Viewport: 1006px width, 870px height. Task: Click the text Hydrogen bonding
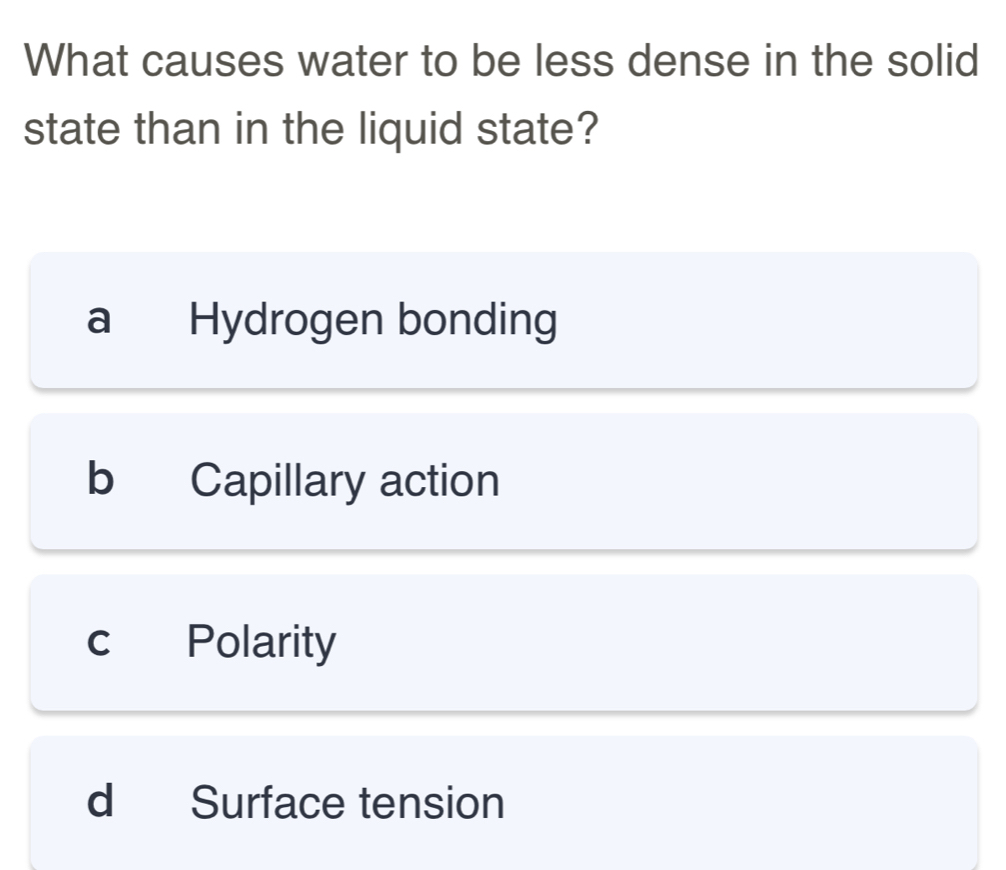point(374,320)
